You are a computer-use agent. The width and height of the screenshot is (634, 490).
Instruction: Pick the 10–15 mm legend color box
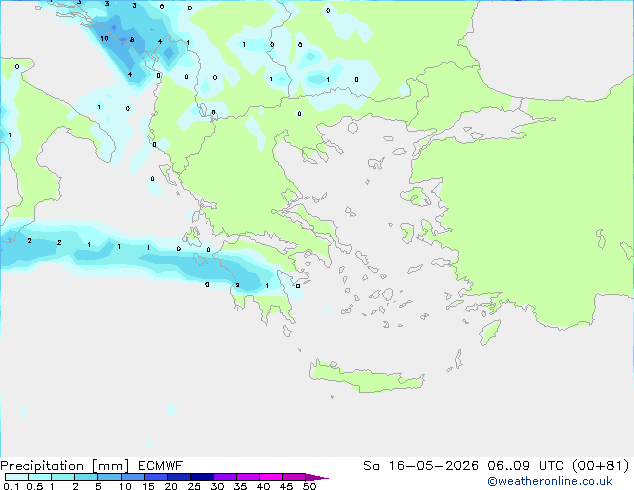click(x=132, y=477)
